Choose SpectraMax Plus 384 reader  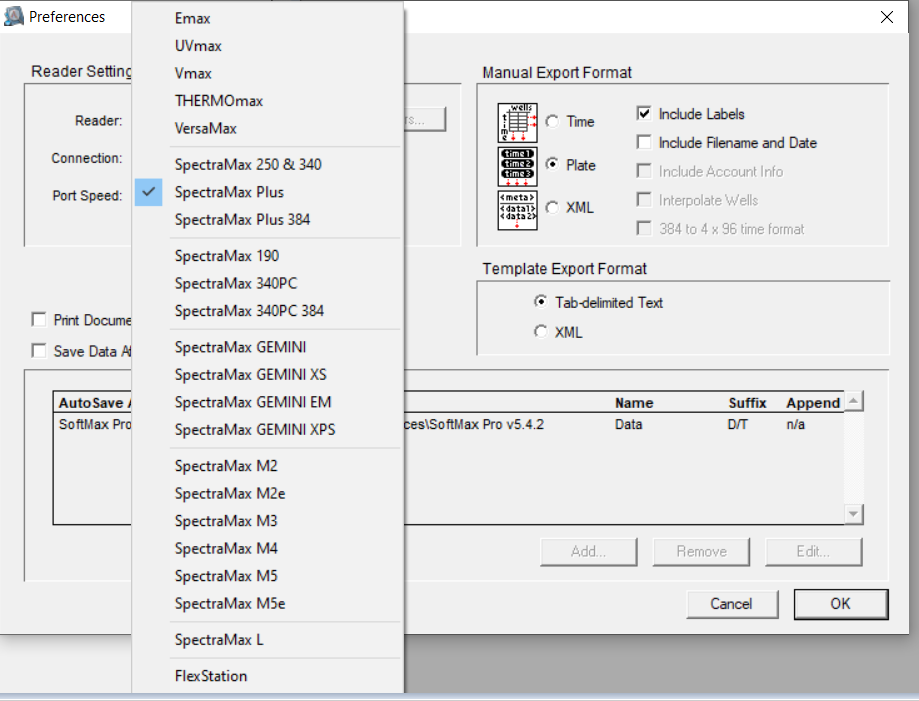coord(242,219)
